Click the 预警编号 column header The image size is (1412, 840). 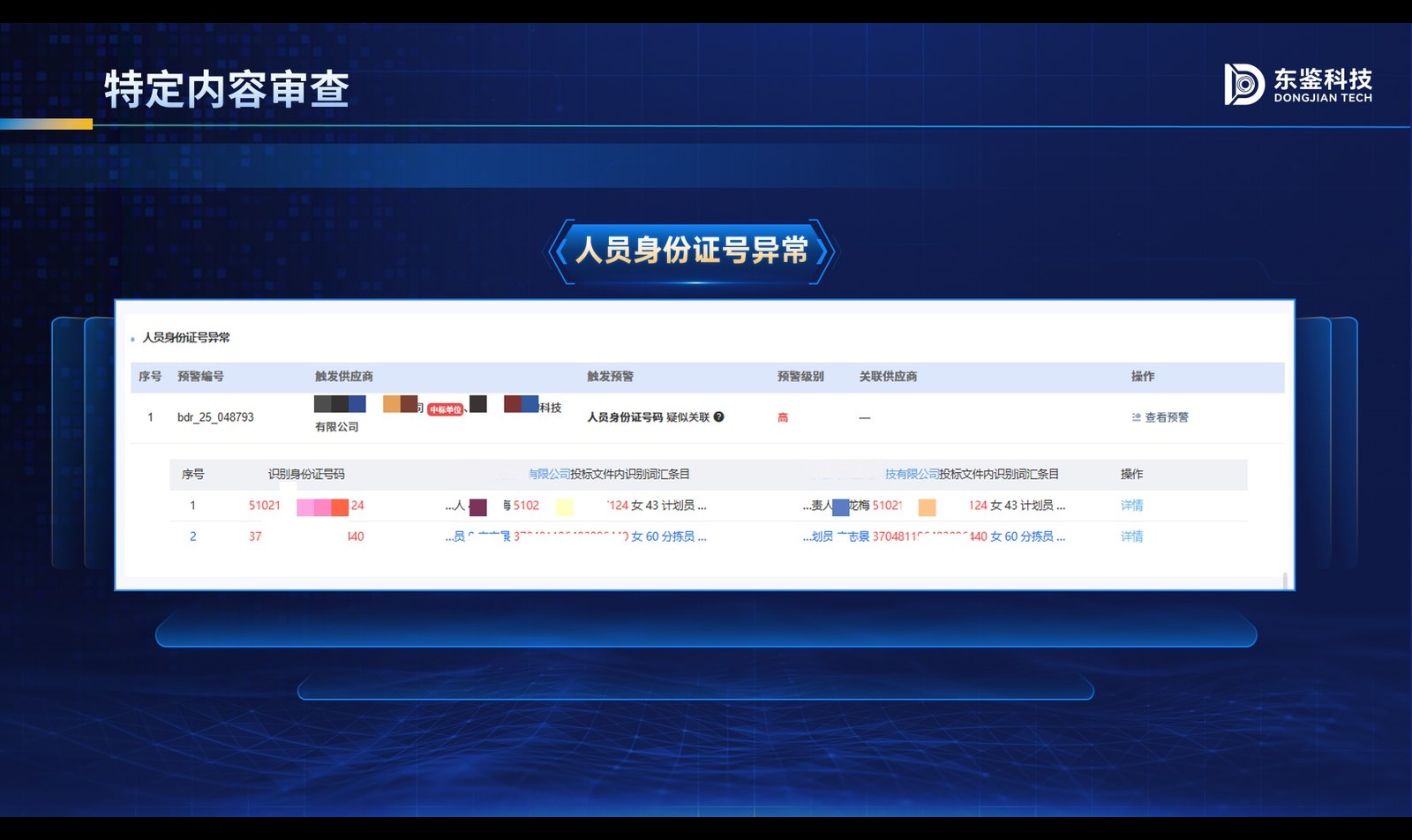200,377
